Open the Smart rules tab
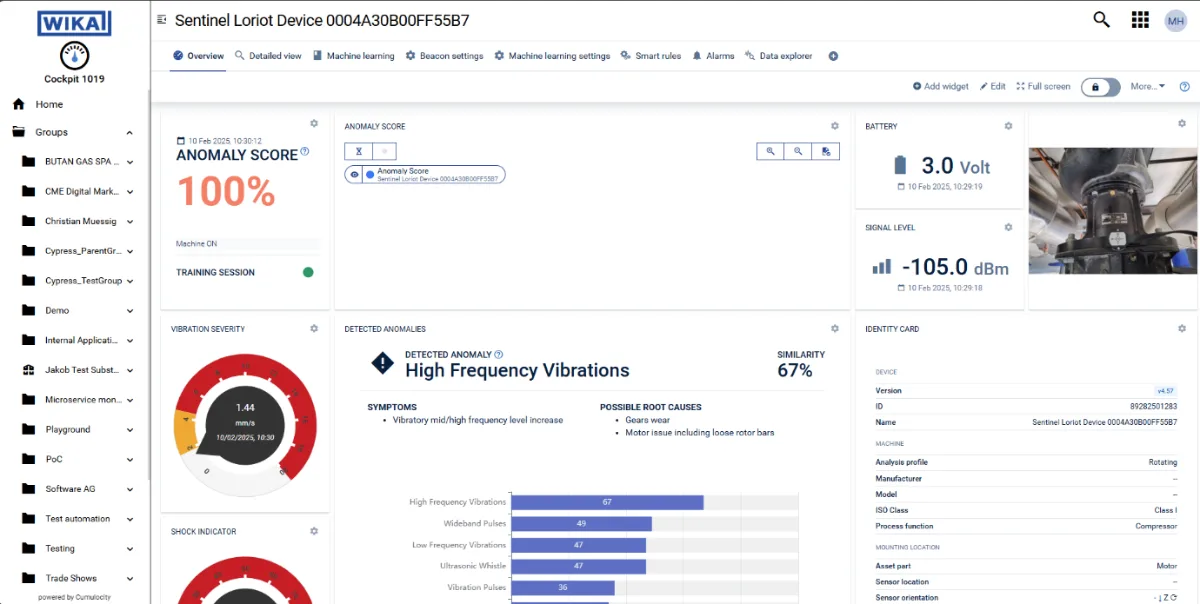 coord(651,56)
